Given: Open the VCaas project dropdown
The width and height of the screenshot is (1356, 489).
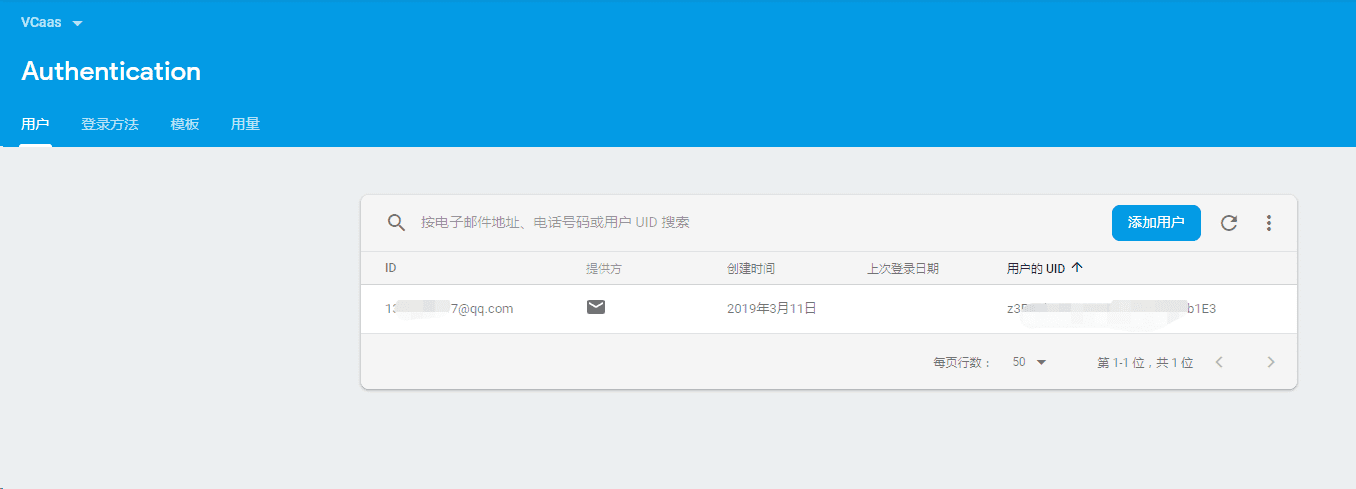Looking at the screenshot, I should [51, 23].
